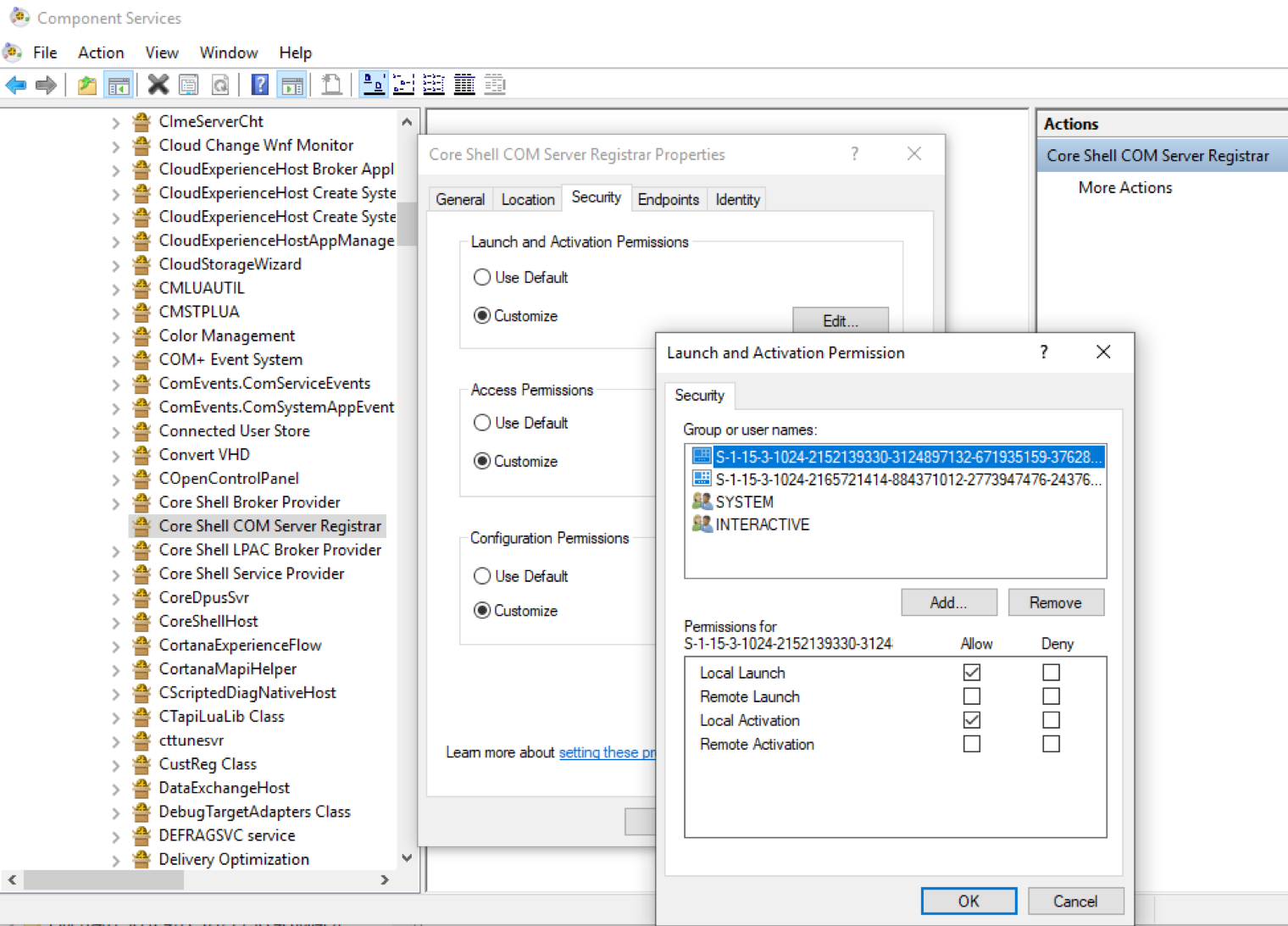
Task: Click the Forward arrow toolbar icon
Action: click(x=47, y=85)
